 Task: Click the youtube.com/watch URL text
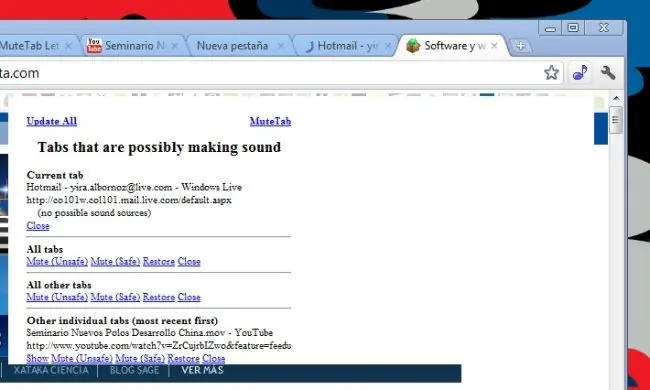point(159,345)
